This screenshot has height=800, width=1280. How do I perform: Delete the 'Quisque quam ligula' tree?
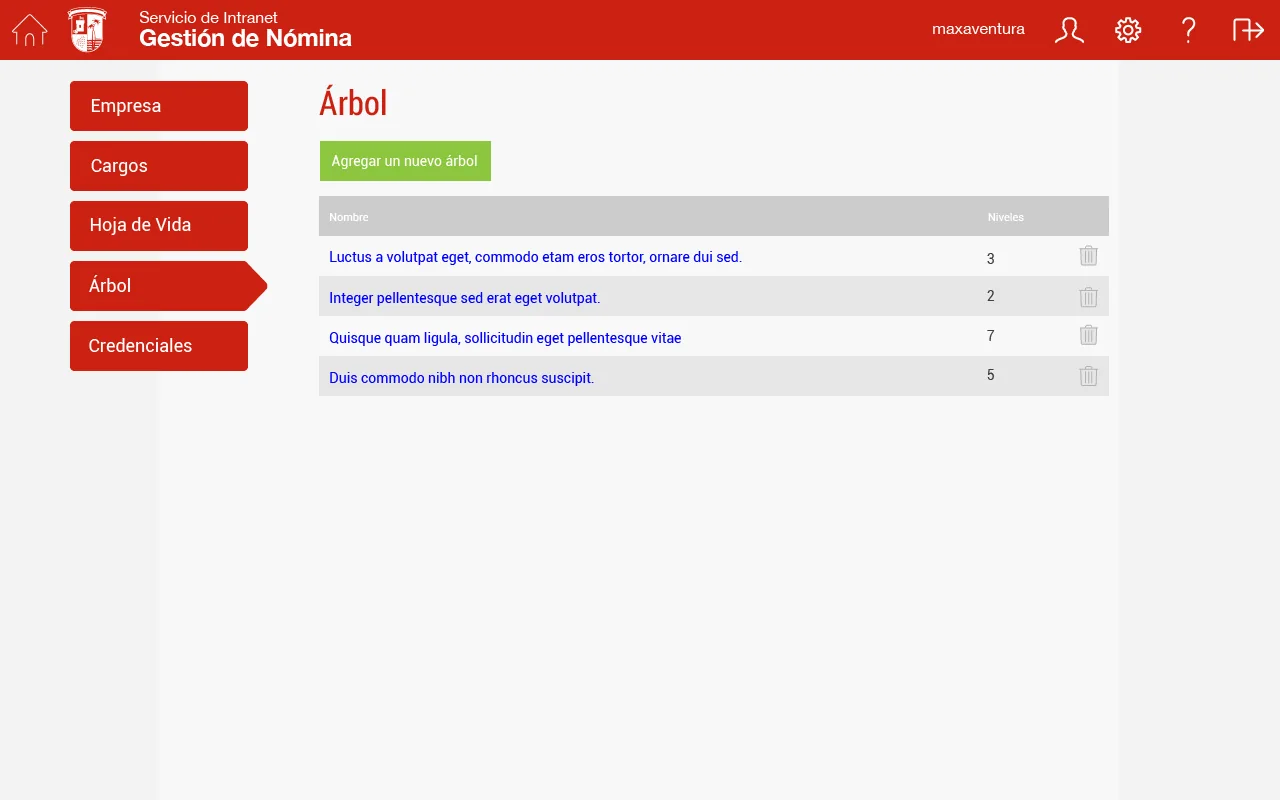point(1089,336)
